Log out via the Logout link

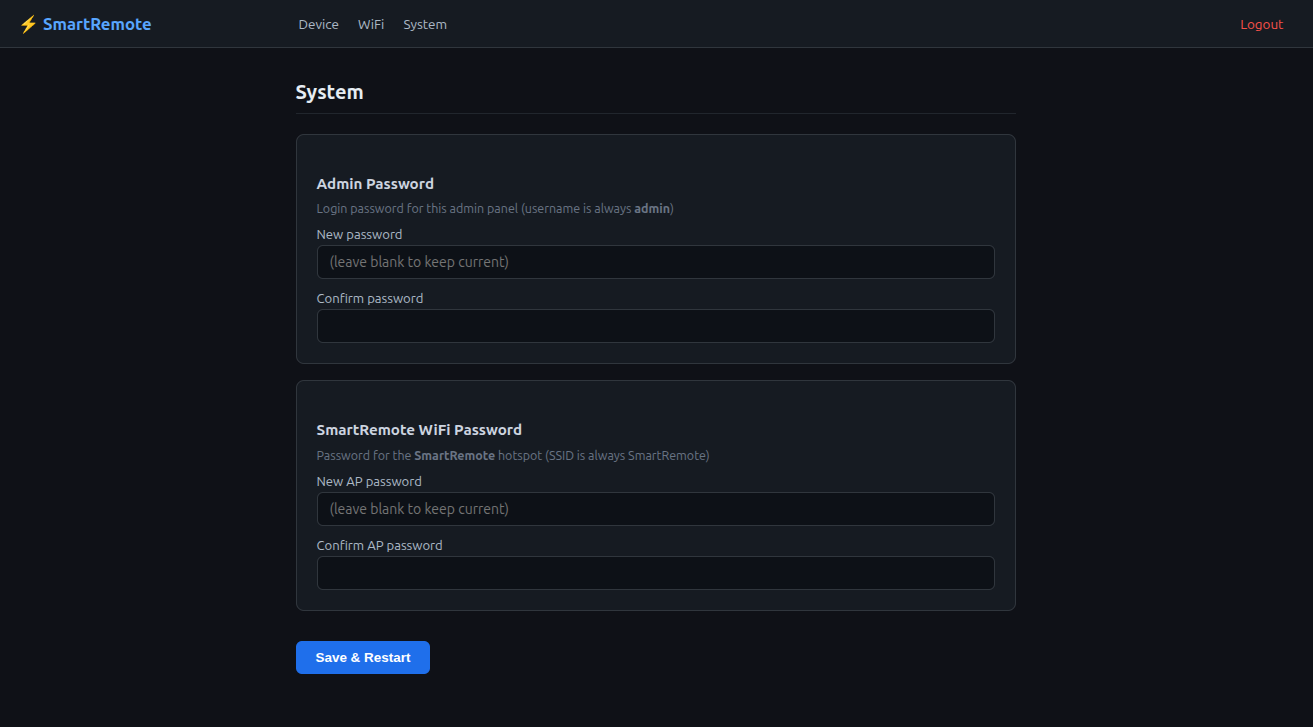point(1261,24)
